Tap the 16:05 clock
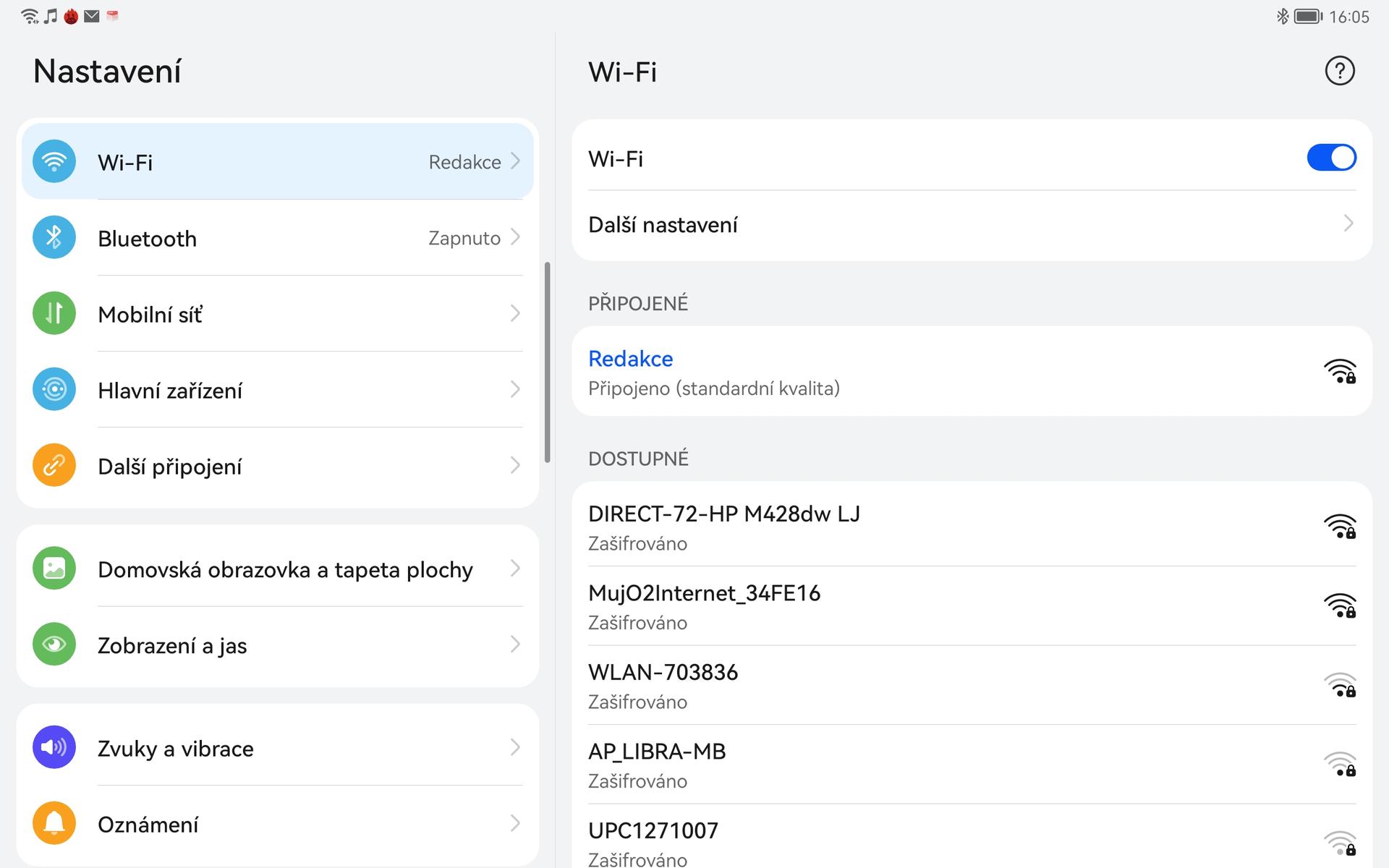 click(x=1349, y=17)
